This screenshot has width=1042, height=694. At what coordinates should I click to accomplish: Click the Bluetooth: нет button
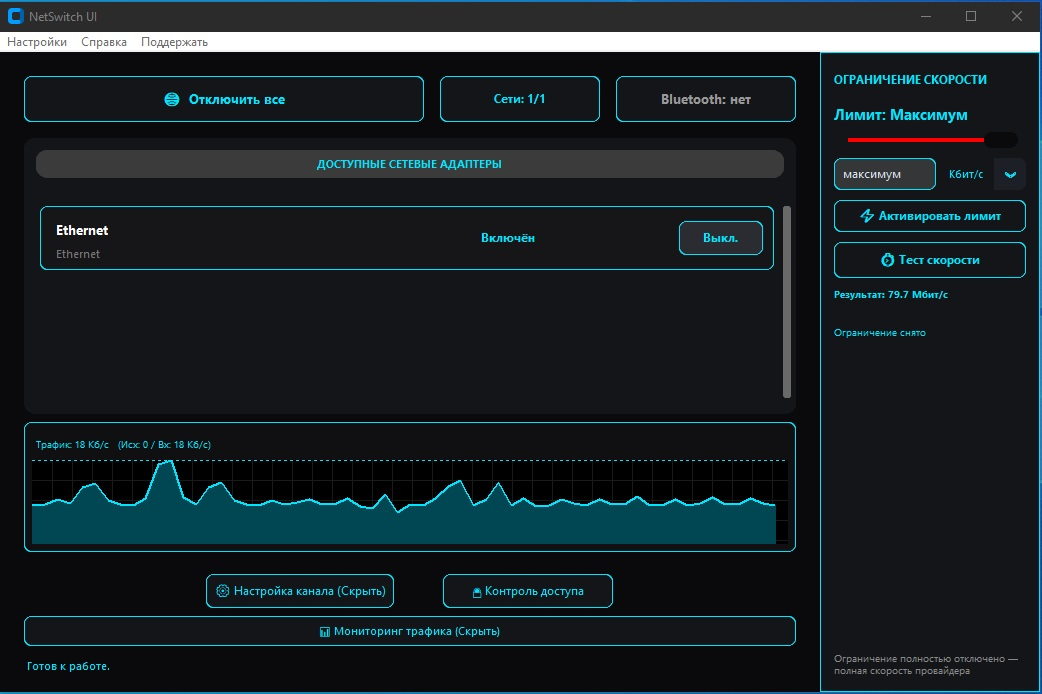(x=706, y=99)
